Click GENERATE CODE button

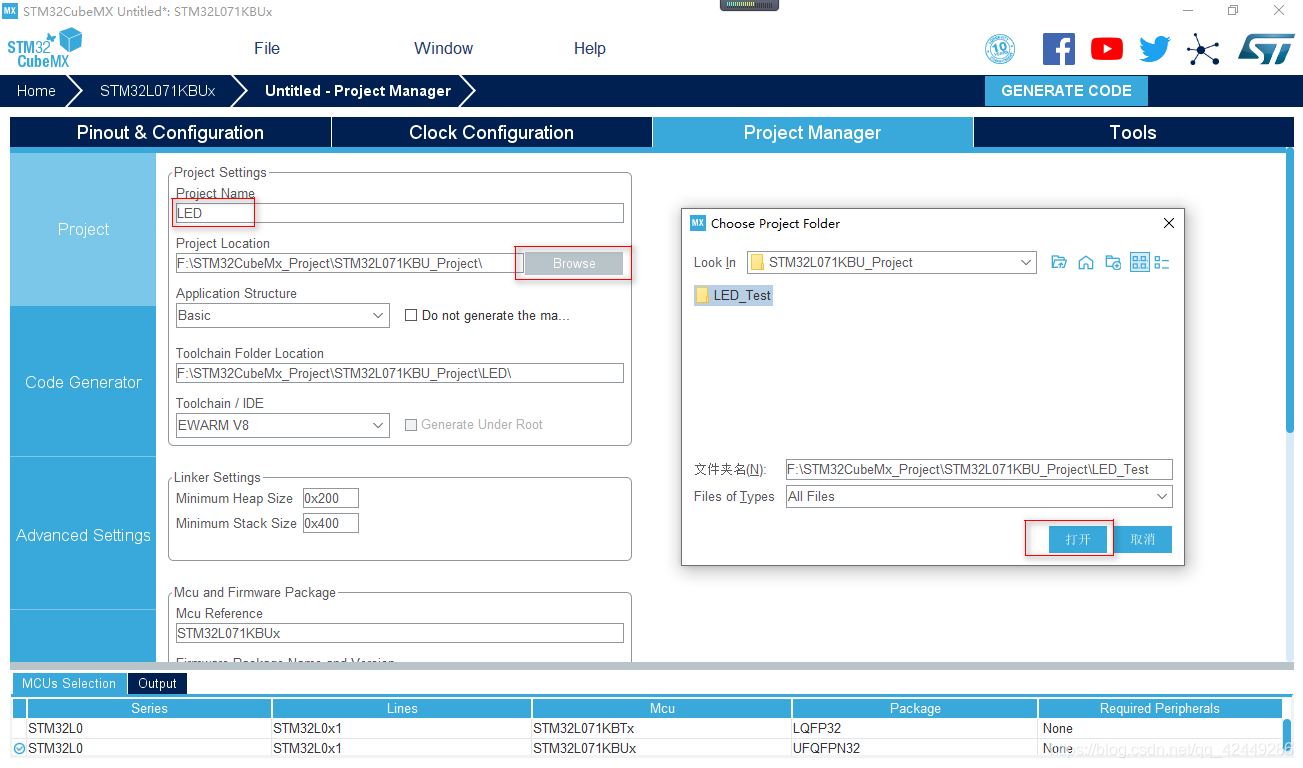click(1066, 90)
